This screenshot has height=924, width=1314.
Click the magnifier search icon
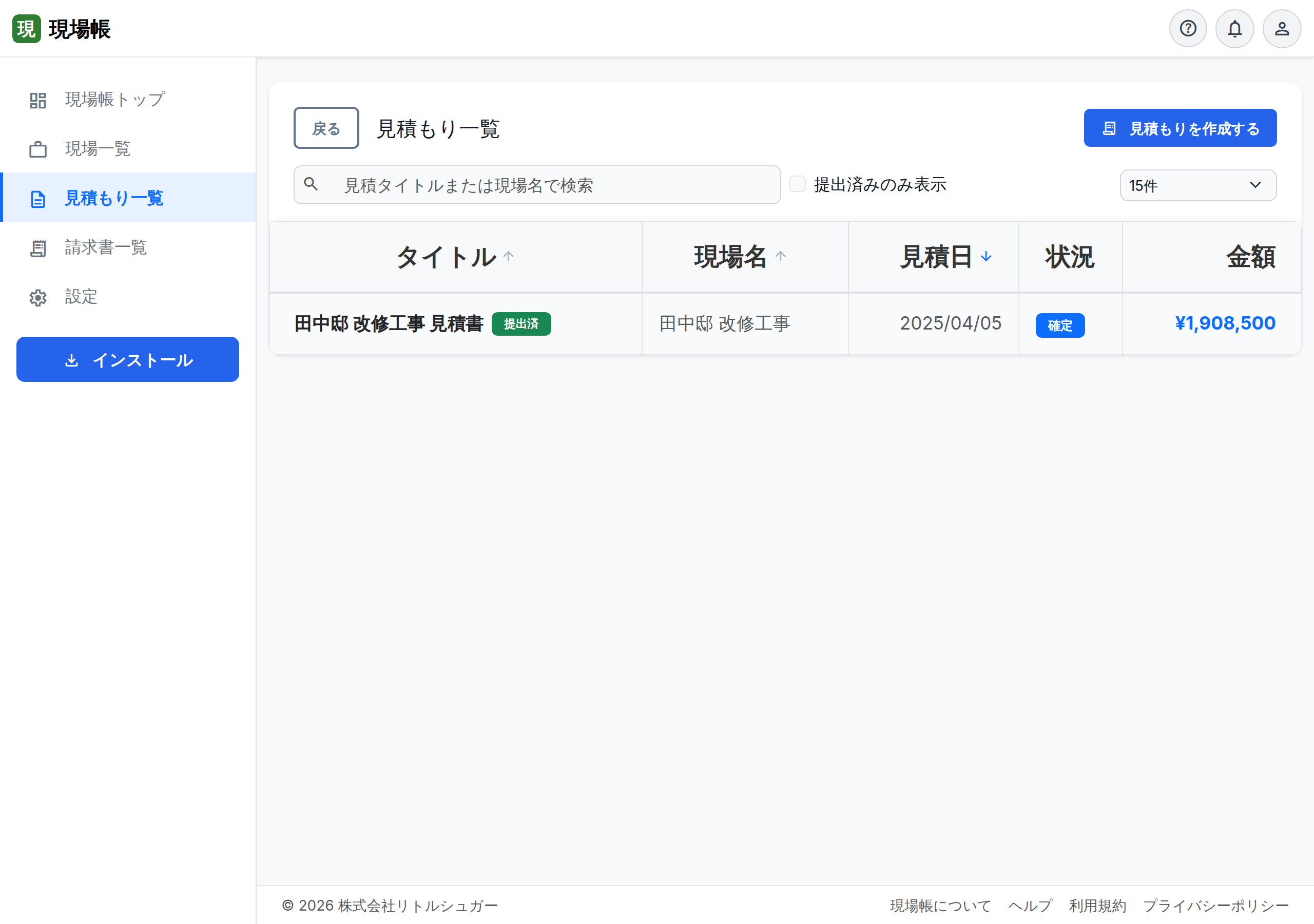311,184
